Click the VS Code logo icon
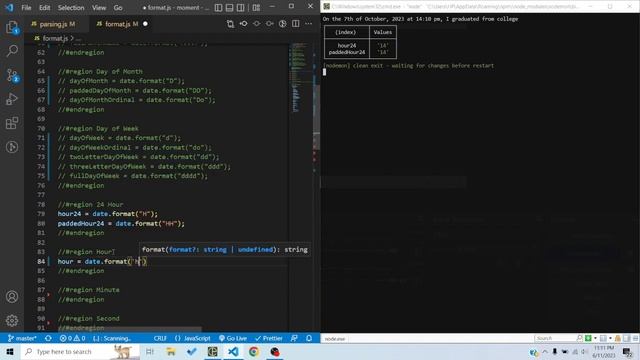This screenshot has height=360, width=640. click(x=9, y=7)
